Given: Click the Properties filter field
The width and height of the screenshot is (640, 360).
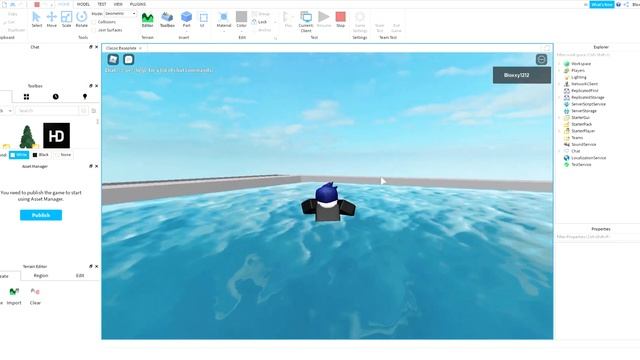Looking at the screenshot, I should [x=598, y=237].
